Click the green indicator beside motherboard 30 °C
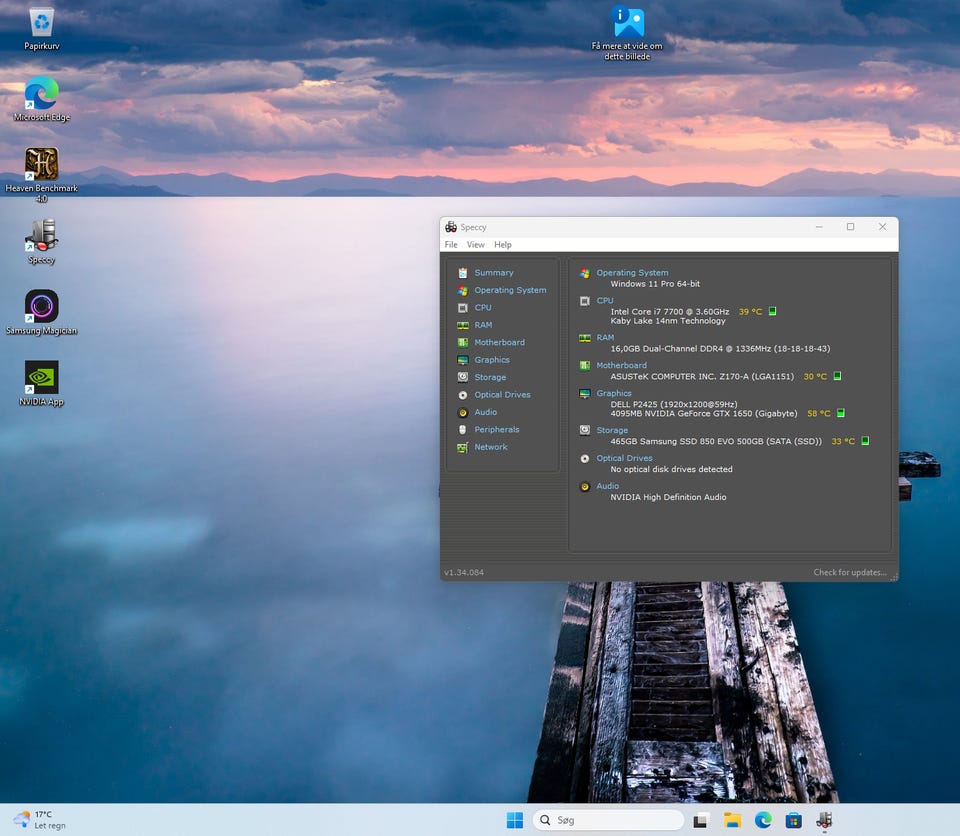This screenshot has width=960, height=836. tap(838, 376)
